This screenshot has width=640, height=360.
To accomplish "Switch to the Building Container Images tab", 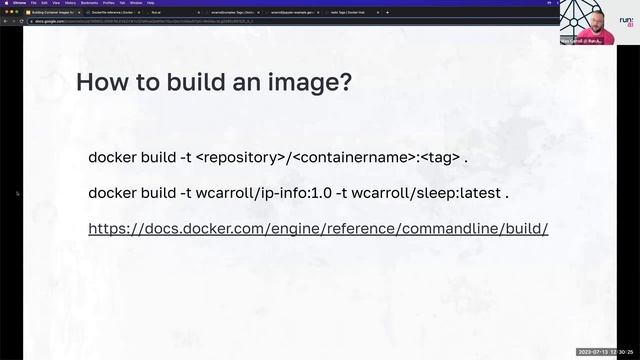I will (x=52, y=13).
